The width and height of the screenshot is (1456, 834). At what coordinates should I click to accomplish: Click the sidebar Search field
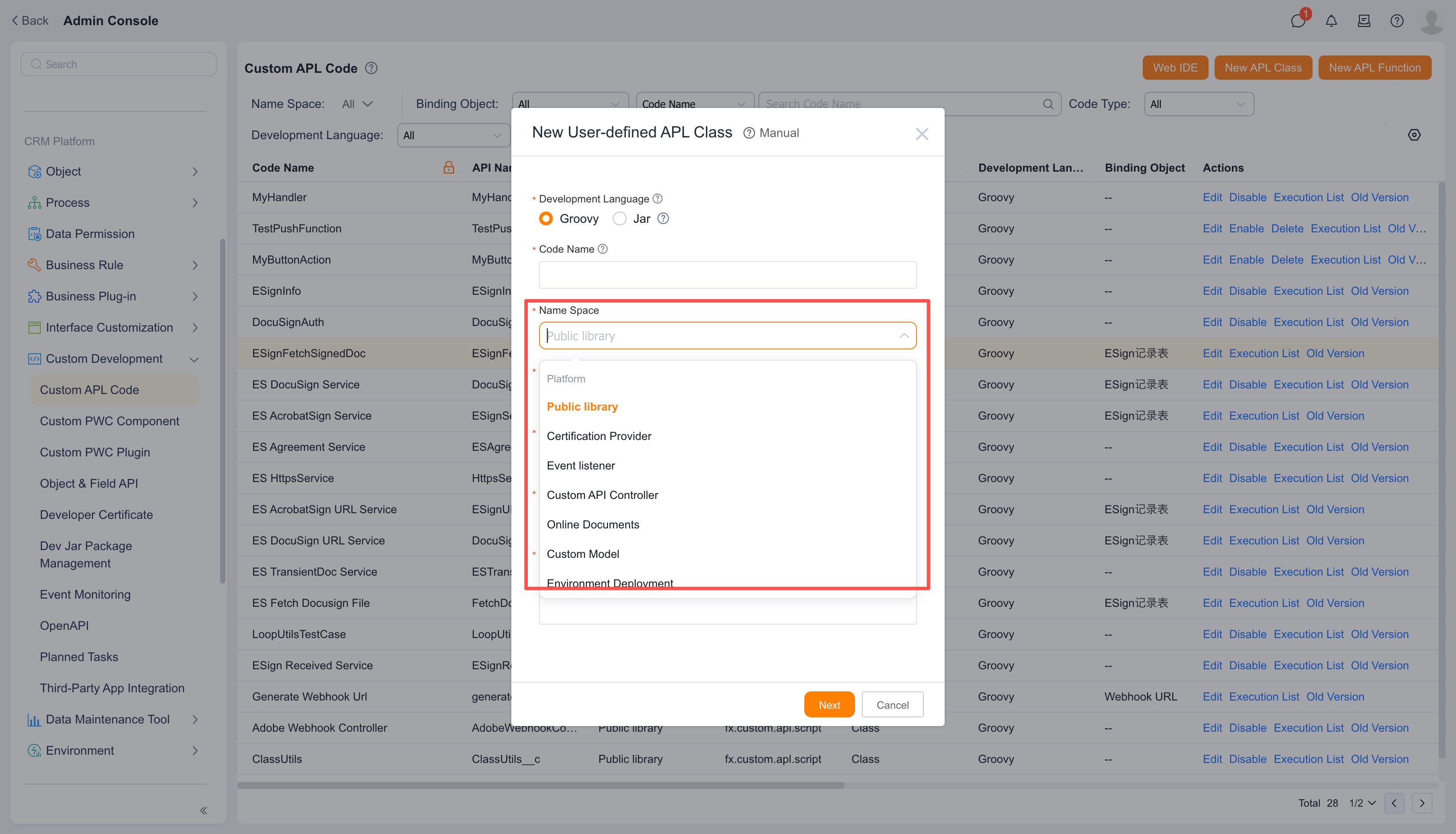coord(119,64)
